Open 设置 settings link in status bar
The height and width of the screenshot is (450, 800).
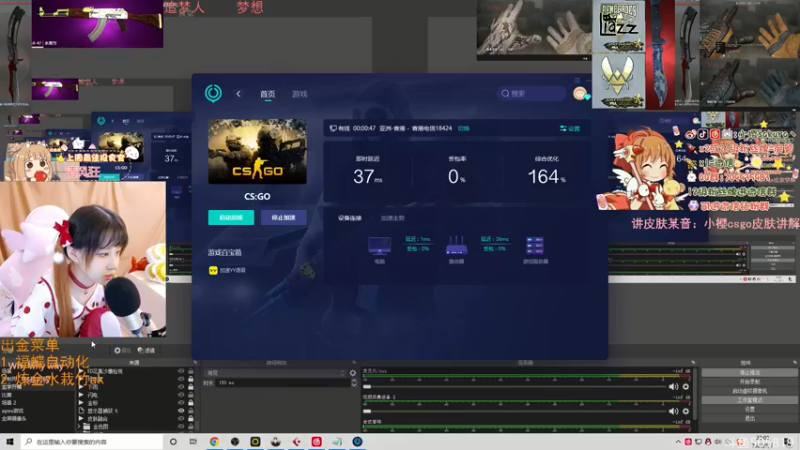click(570, 129)
